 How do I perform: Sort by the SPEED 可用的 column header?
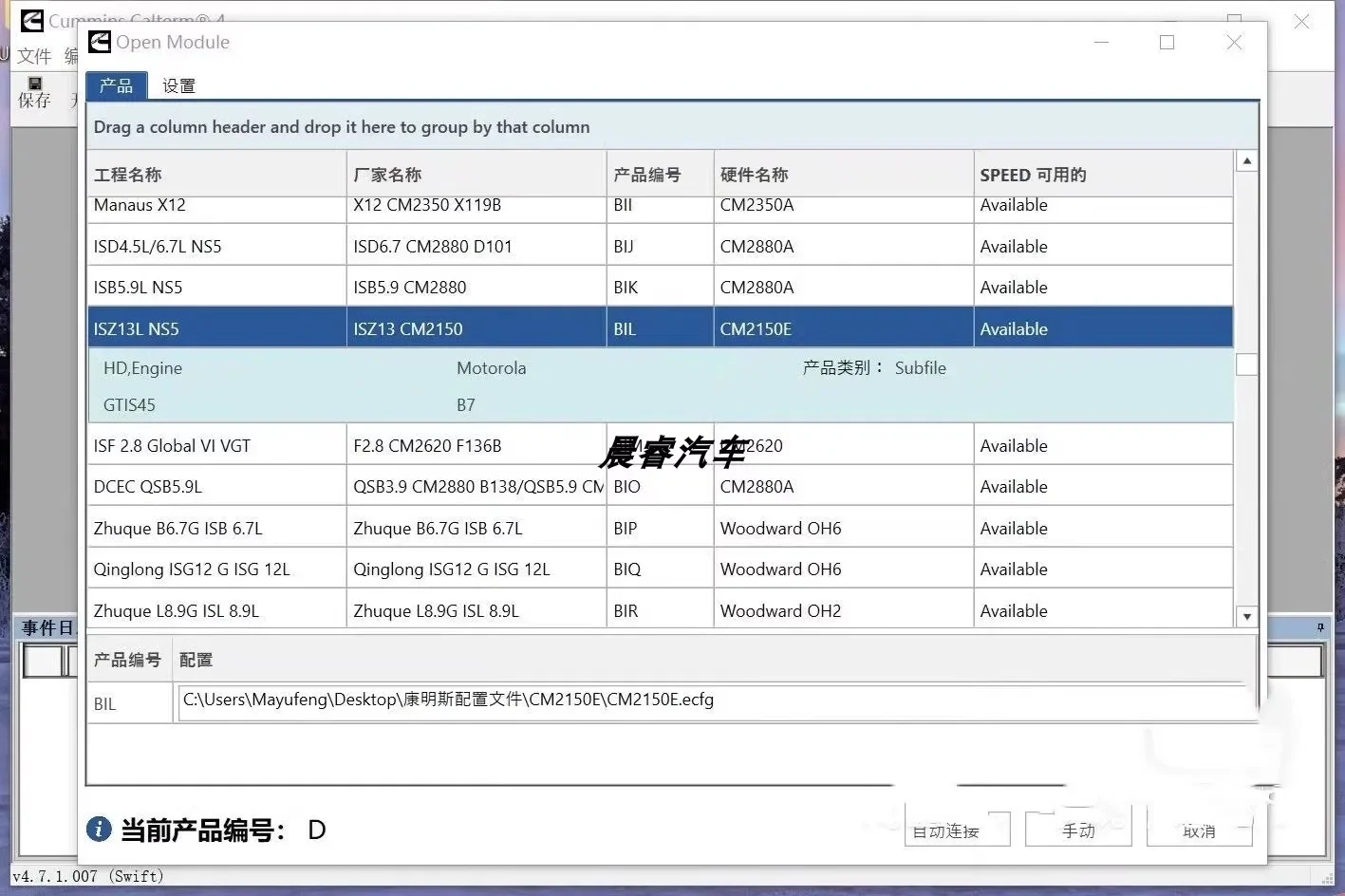tap(1103, 175)
